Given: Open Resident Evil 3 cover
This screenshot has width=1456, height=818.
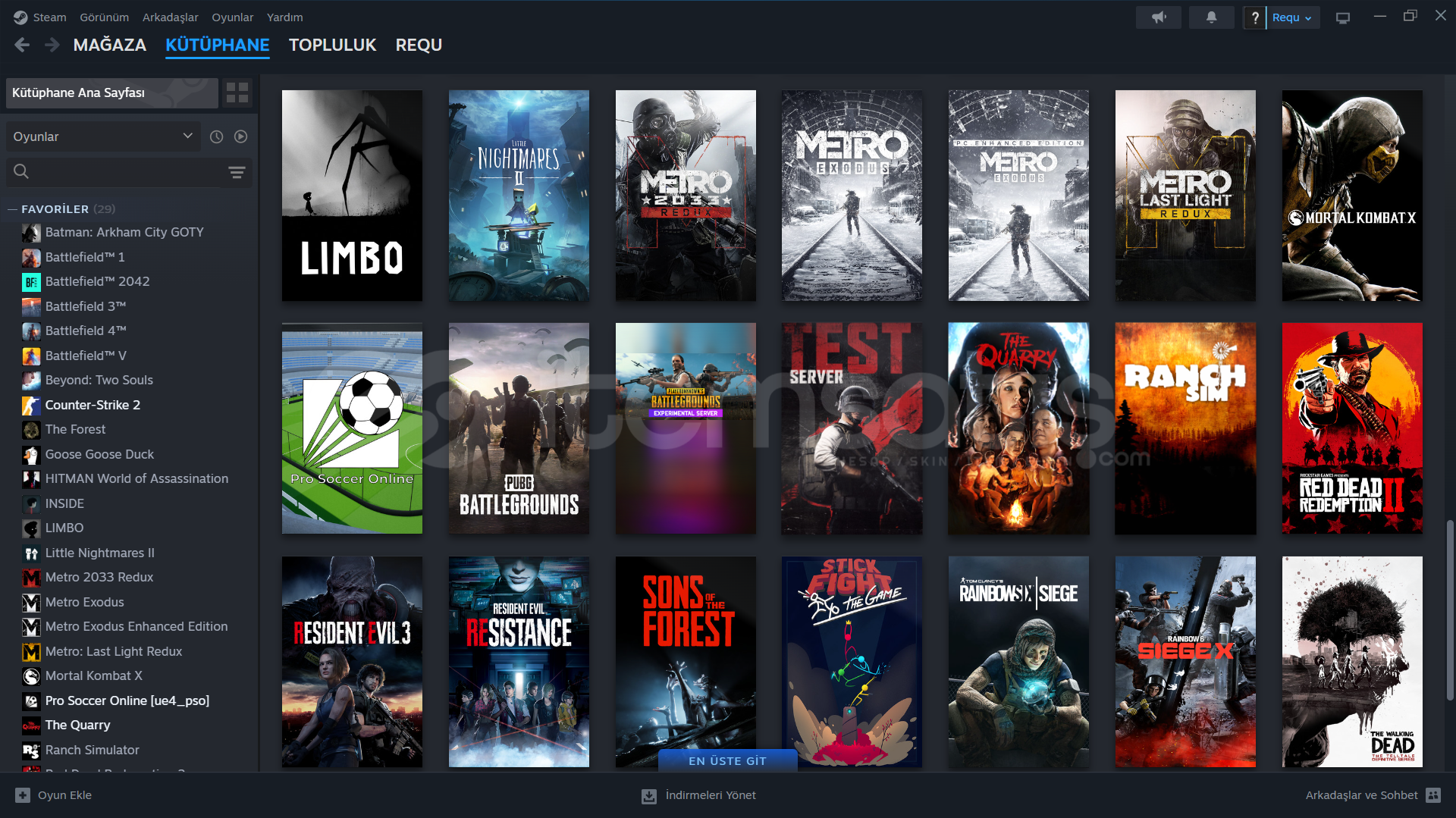Looking at the screenshot, I should point(352,662).
